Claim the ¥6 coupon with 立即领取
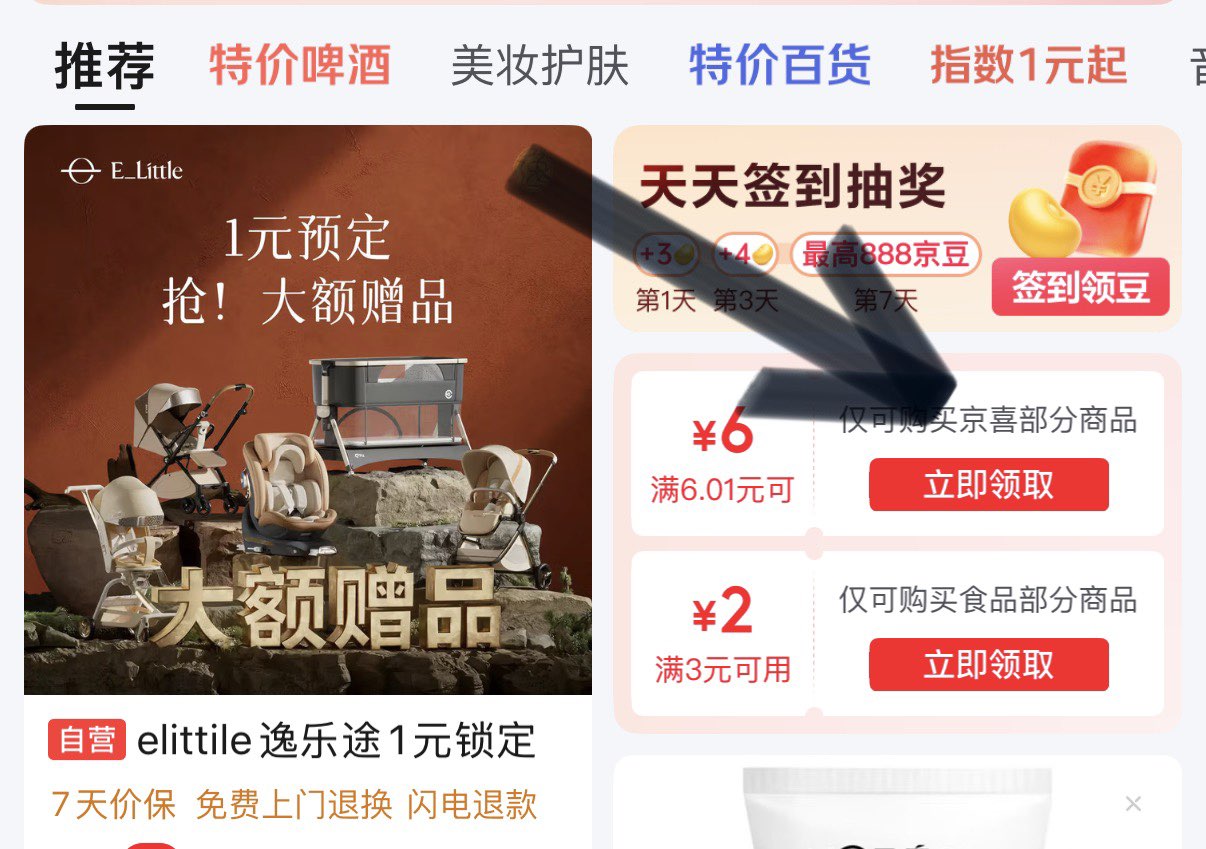The width and height of the screenshot is (1206, 849). pyautogui.click(x=989, y=484)
